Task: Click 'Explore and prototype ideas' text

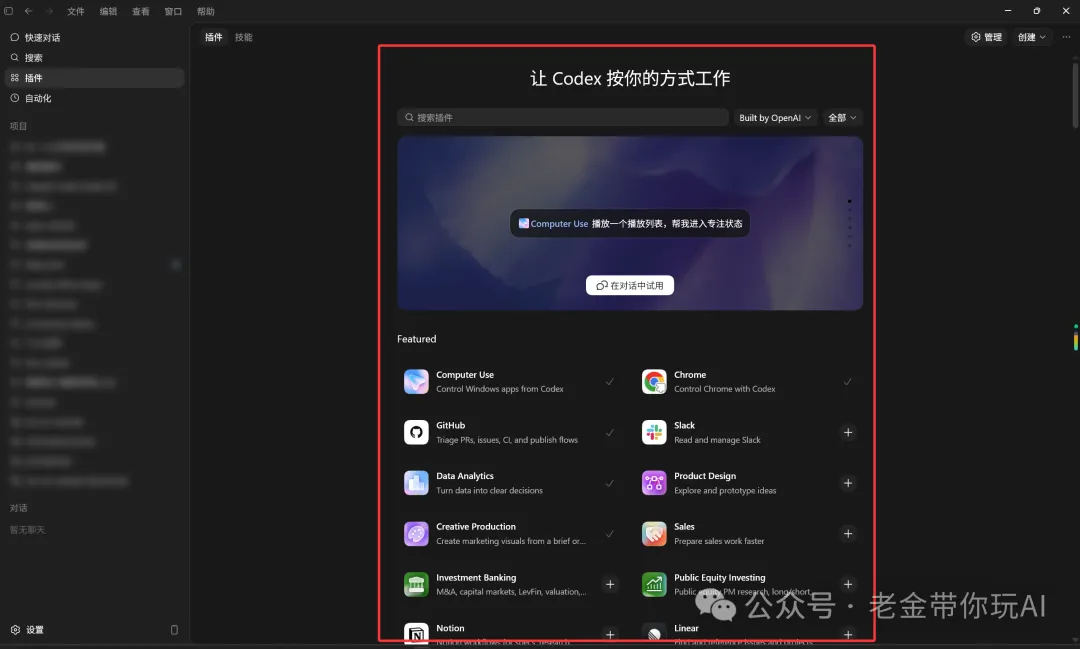Action: [725, 491]
